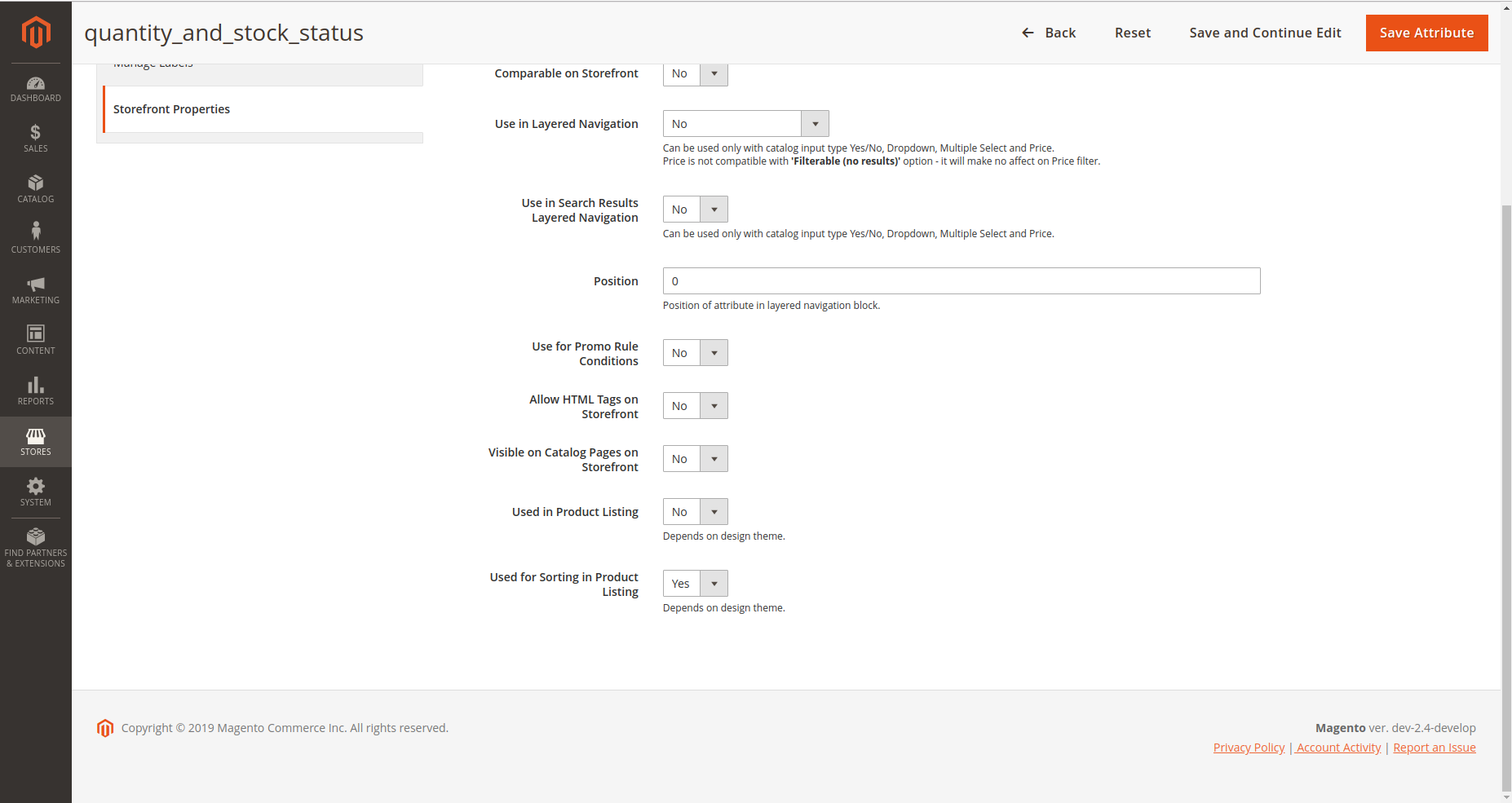The height and width of the screenshot is (803, 1512).
Task: Open the Report an Issue link
Action: pyautogui.click(x=1435, y=748)
